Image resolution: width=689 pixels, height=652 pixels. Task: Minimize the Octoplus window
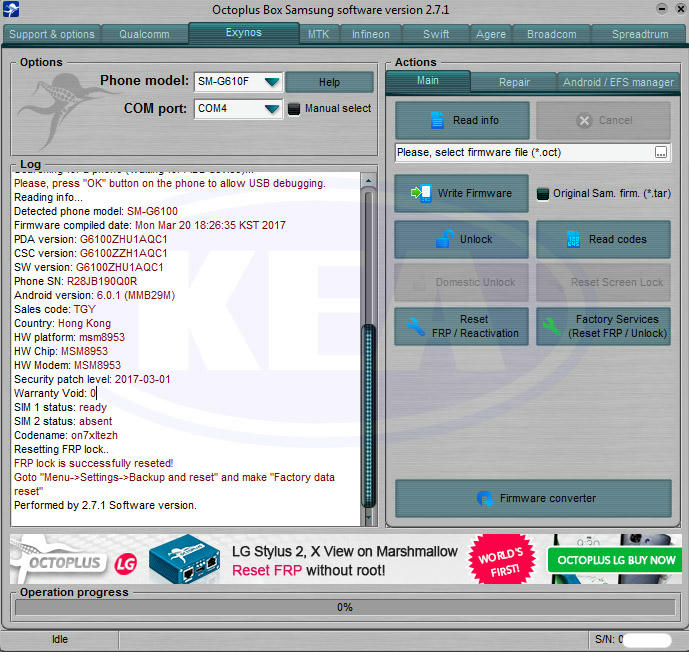(x=662, y=8)
